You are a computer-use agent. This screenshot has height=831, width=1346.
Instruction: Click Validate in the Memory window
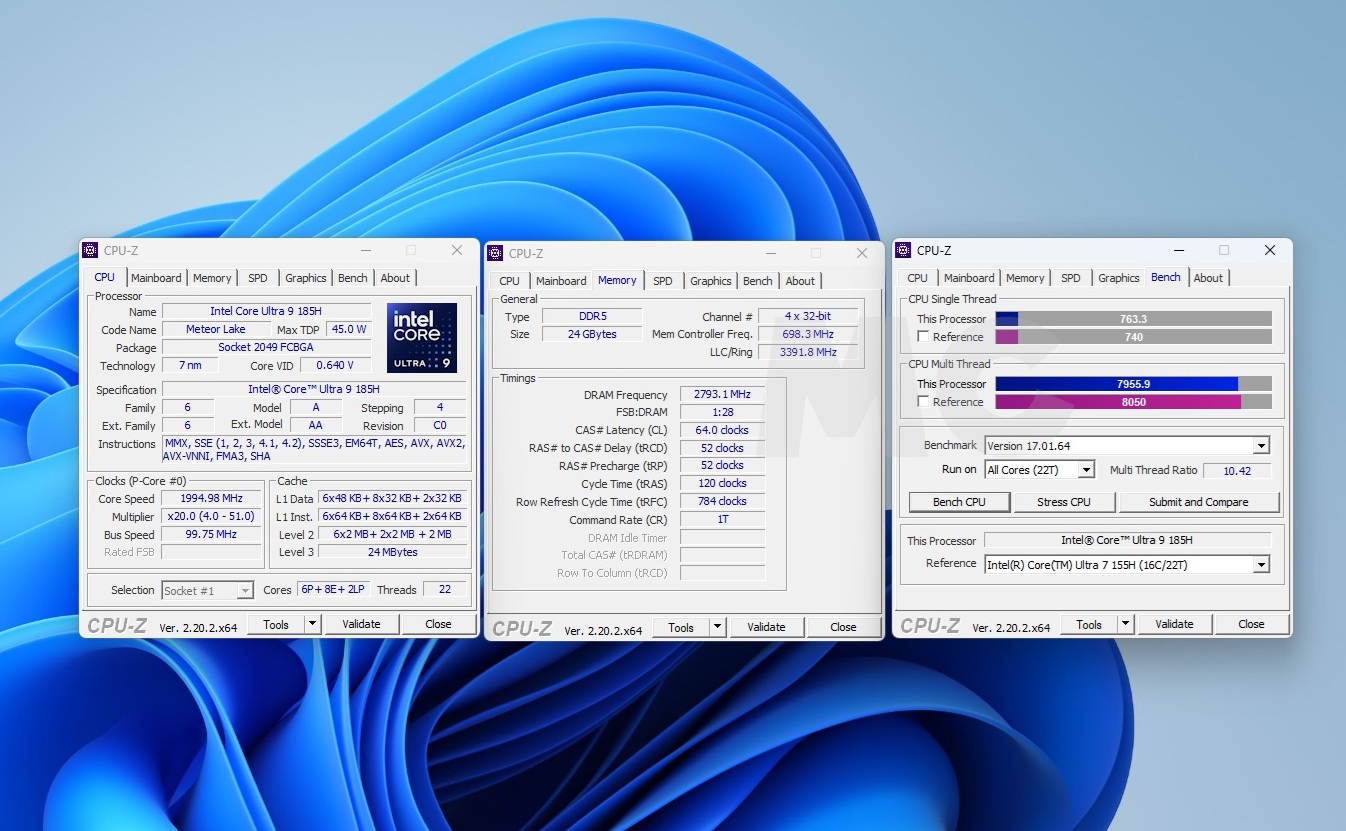pyautogui.click(x=766, y=627)
